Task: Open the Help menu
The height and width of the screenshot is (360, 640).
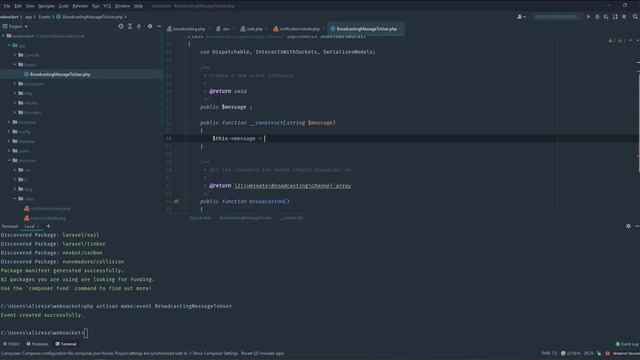Action: pyautogui.click(x=138, y=6)
